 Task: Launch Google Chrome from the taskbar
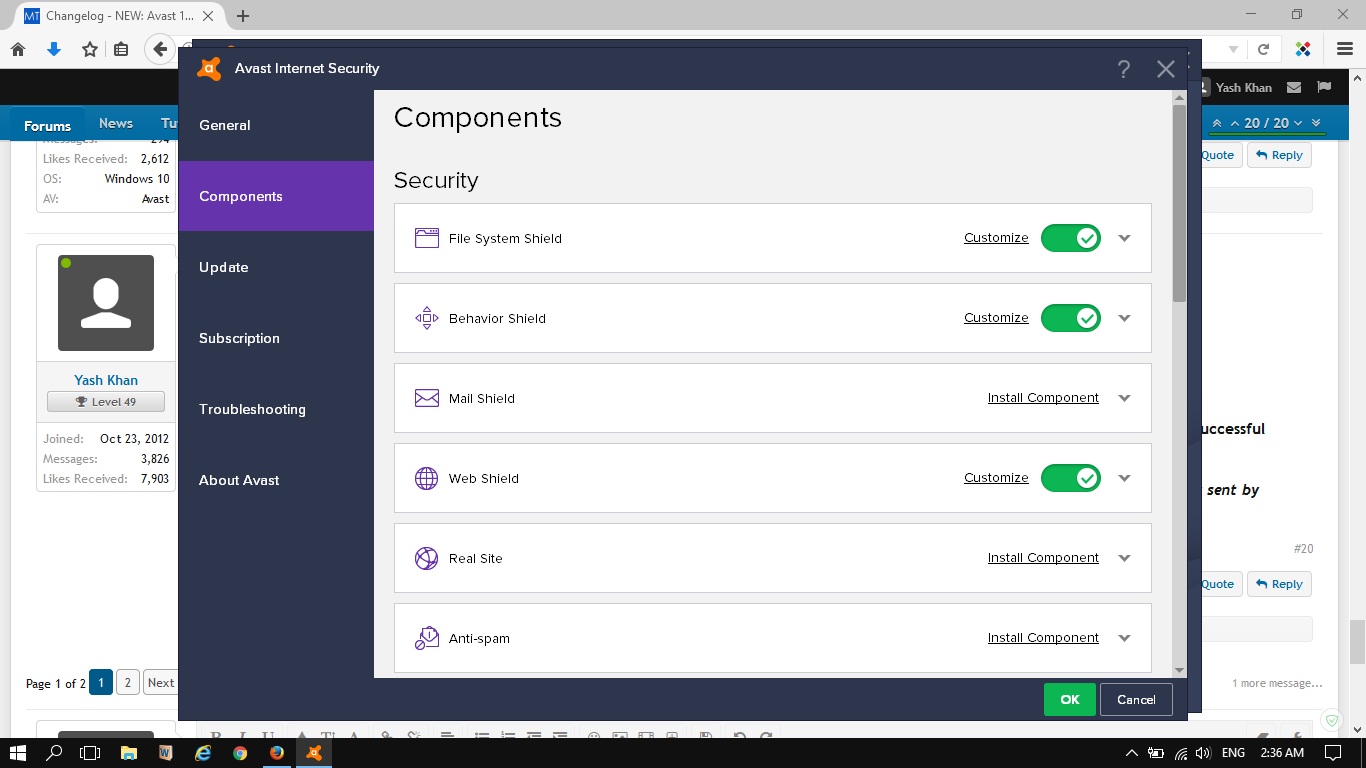[x=240, y=753]
